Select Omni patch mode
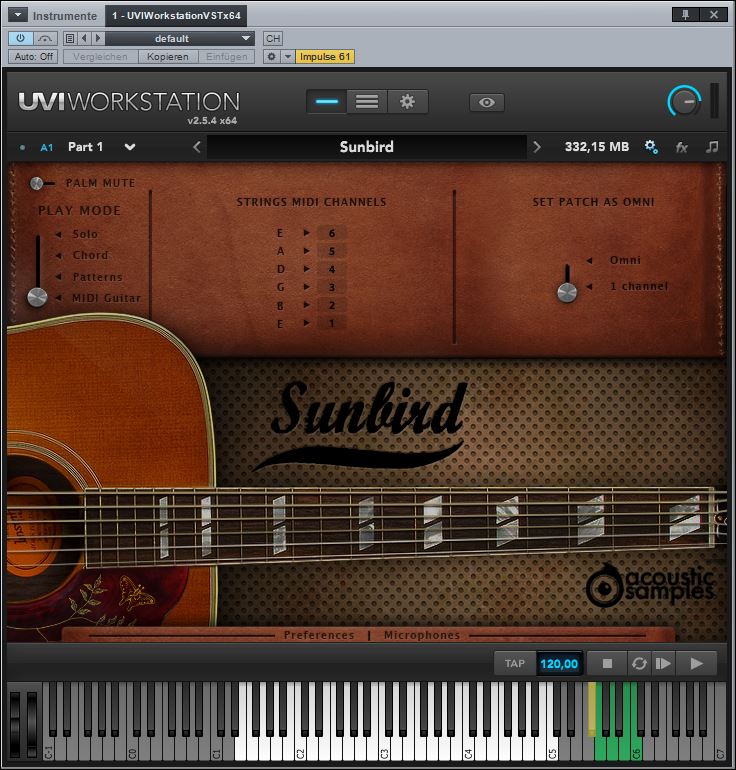This screenshot has width=736, height=770. pos(625,260)
